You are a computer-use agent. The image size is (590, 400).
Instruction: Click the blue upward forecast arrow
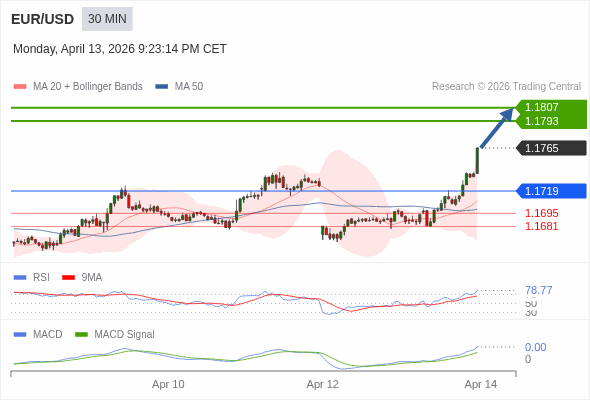pos(496,128)
